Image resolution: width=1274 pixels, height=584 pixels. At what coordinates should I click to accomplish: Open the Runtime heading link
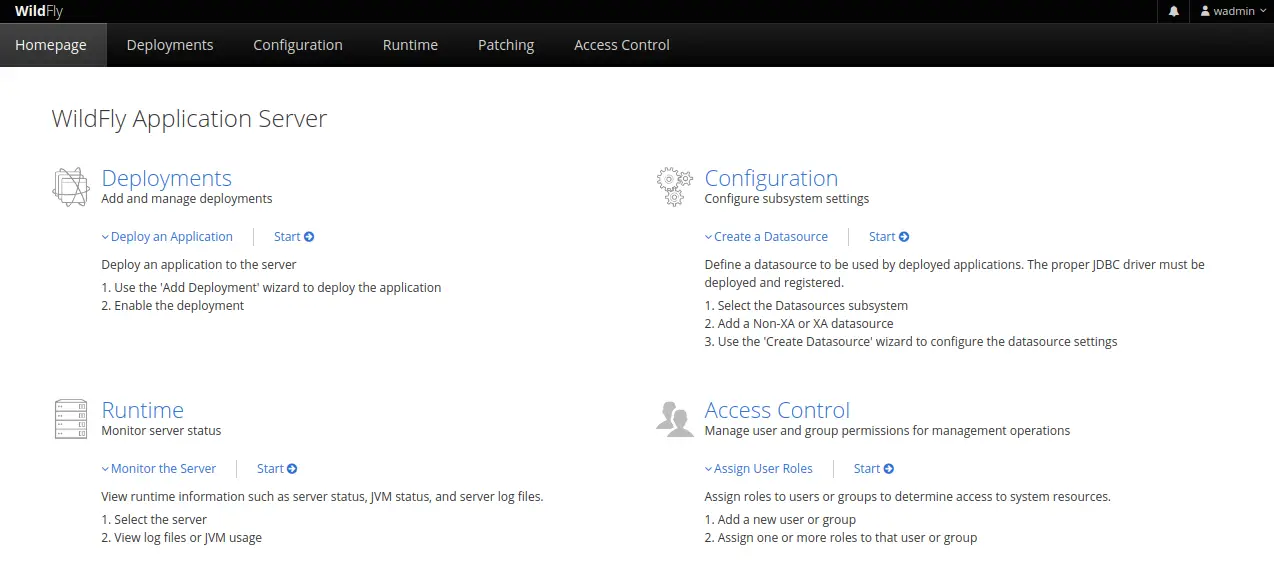143,410
